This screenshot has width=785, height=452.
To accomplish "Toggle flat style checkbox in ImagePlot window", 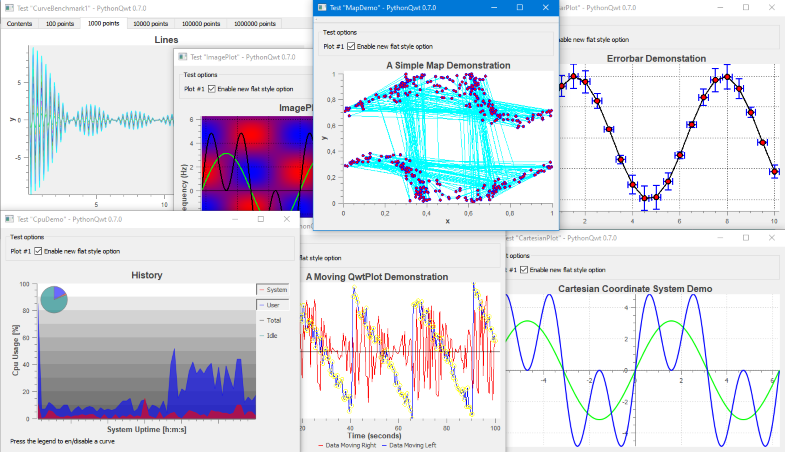I will coord(211,89).
